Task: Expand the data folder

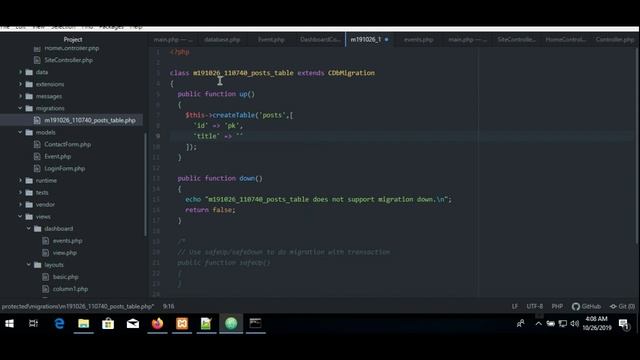Action: [20, 72]
